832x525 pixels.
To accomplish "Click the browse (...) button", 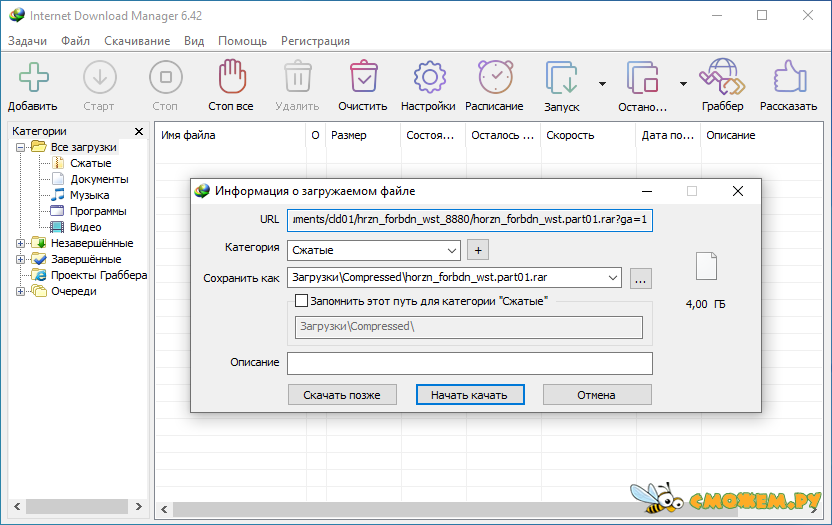I will pyautogui.click(x=640, y=278).
